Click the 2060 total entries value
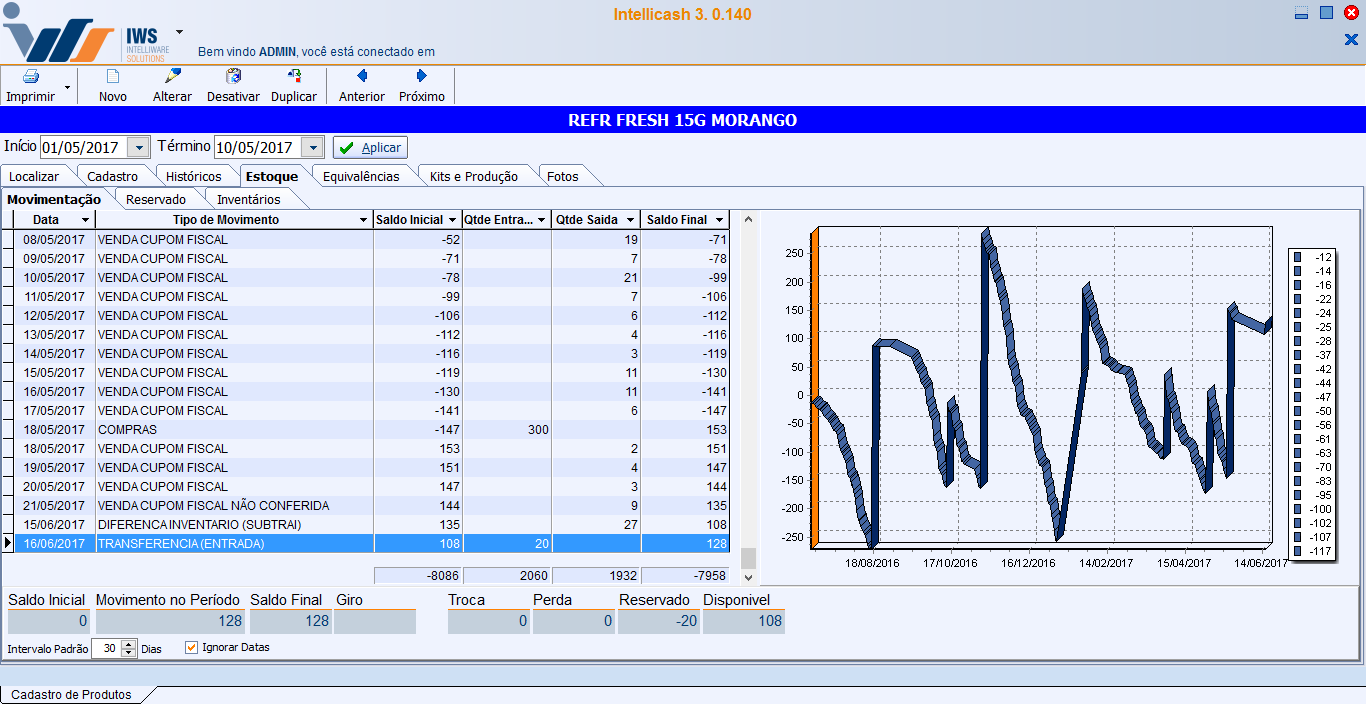Viewport: 1366px width, 704px height. (x=507, y=576)
